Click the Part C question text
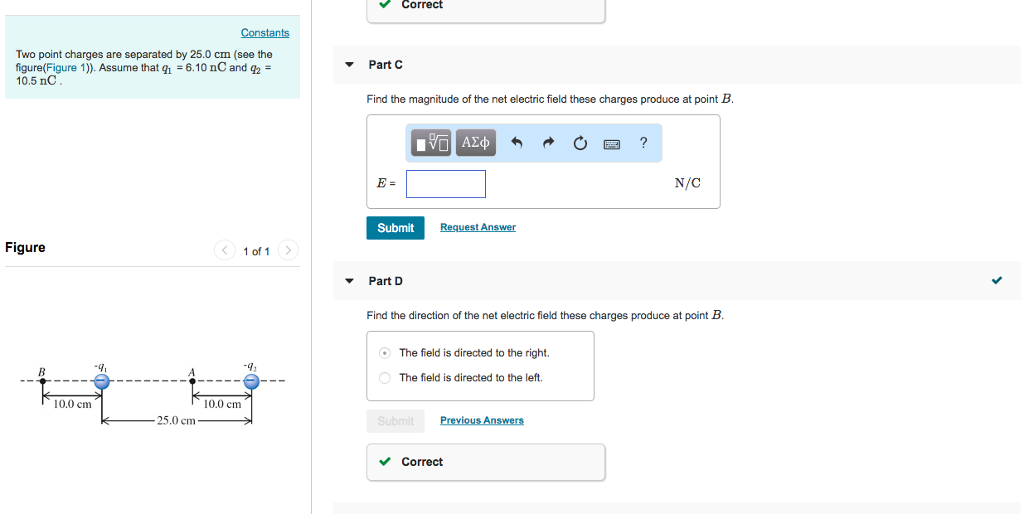This screenshot has height=514, width=1024. pos(550,99)
